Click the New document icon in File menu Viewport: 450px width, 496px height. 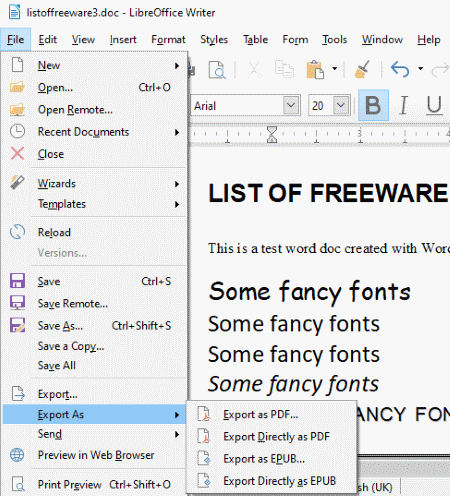[17, 65]
